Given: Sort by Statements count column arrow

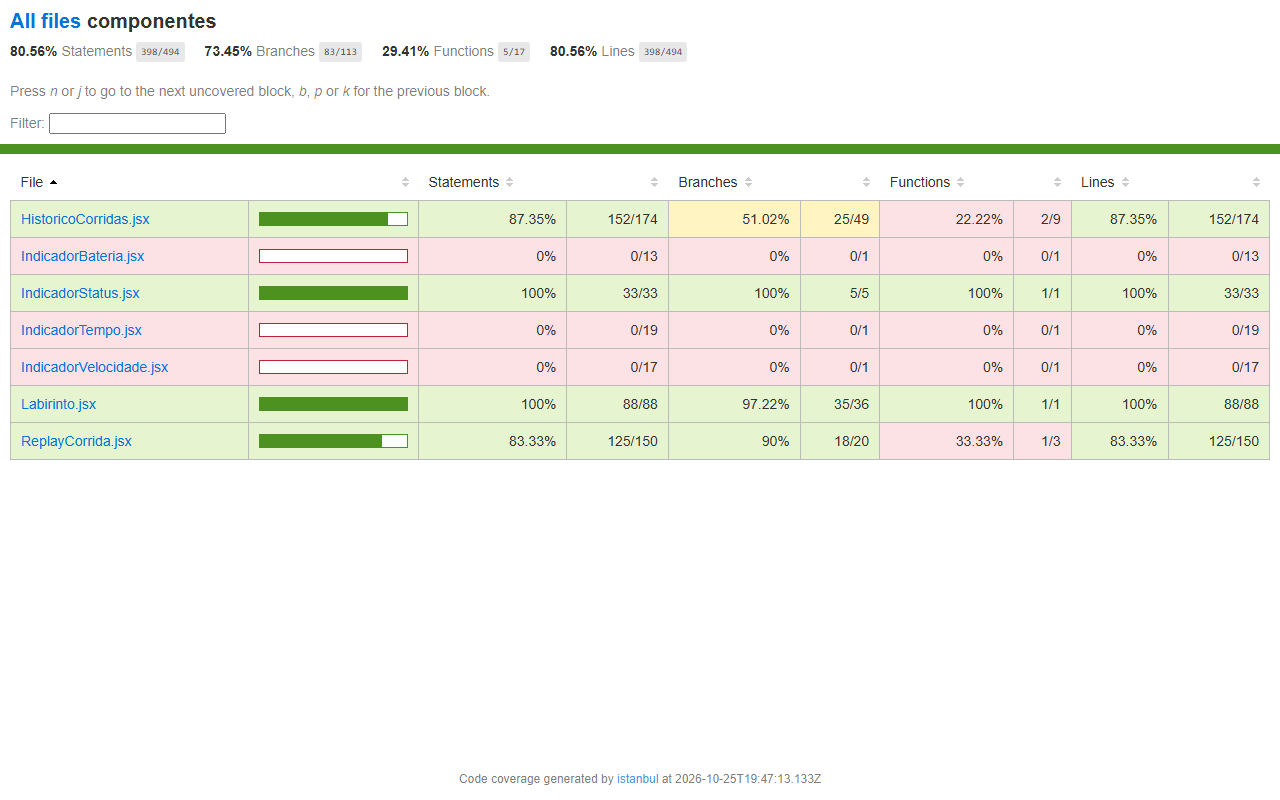Looking at the screenshot, I should (x=654, y=182).
